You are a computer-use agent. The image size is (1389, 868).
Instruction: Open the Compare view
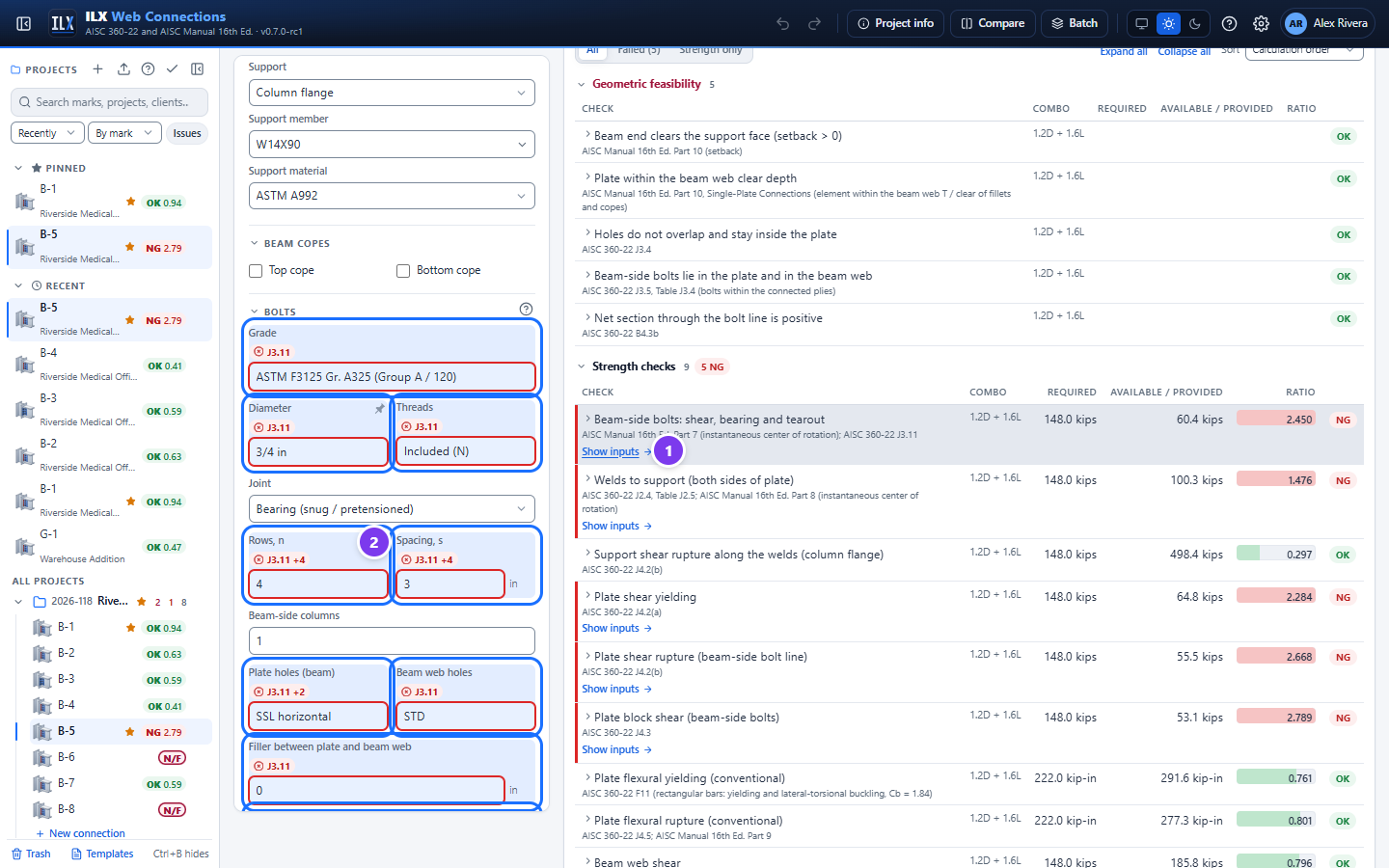tap(993, 23)
